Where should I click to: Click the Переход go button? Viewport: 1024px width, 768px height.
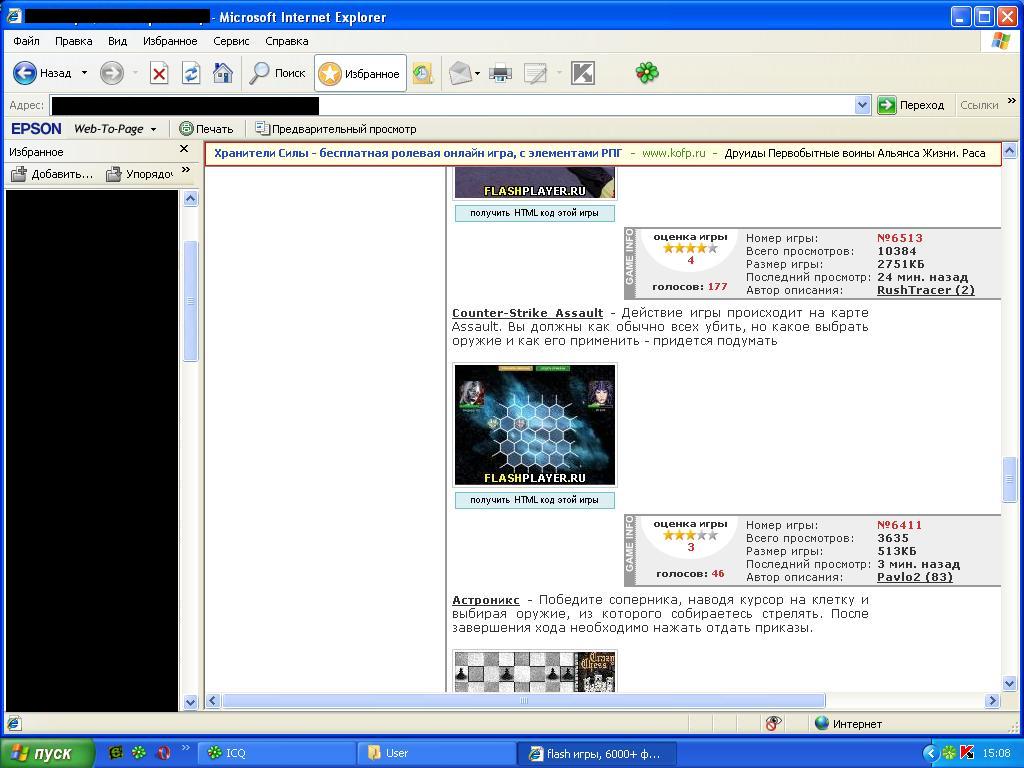[x=911, y=105]
